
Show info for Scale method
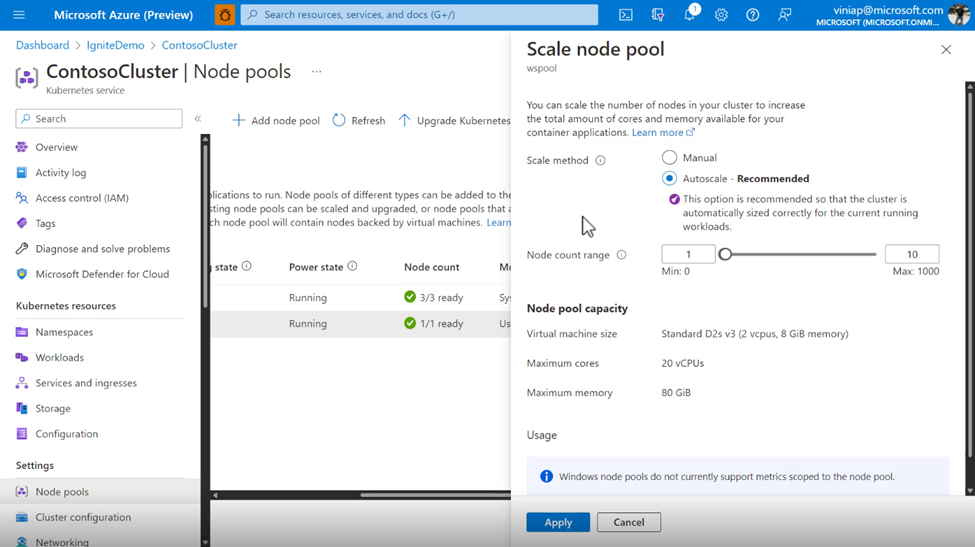(x=600, y=160)
